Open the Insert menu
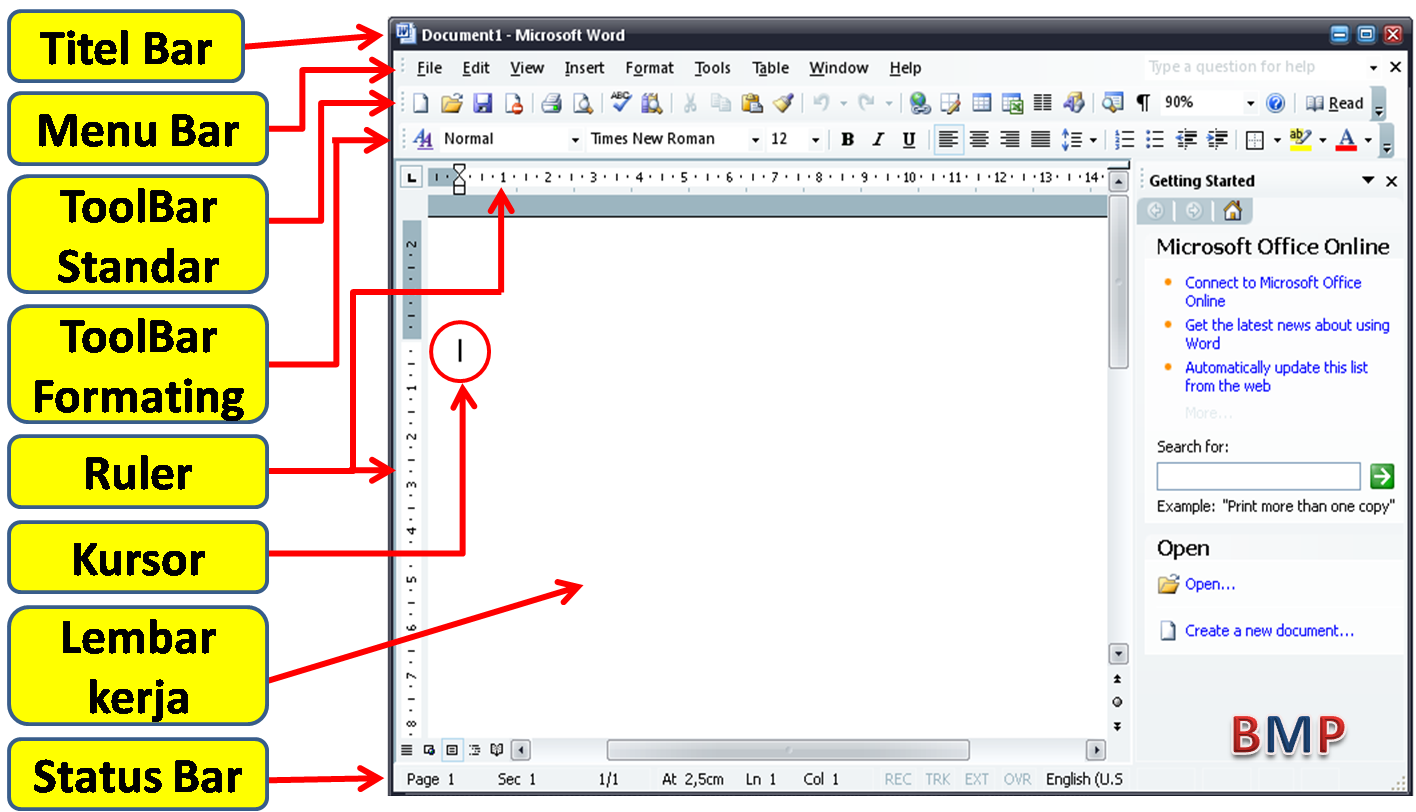 pos(584,68)
